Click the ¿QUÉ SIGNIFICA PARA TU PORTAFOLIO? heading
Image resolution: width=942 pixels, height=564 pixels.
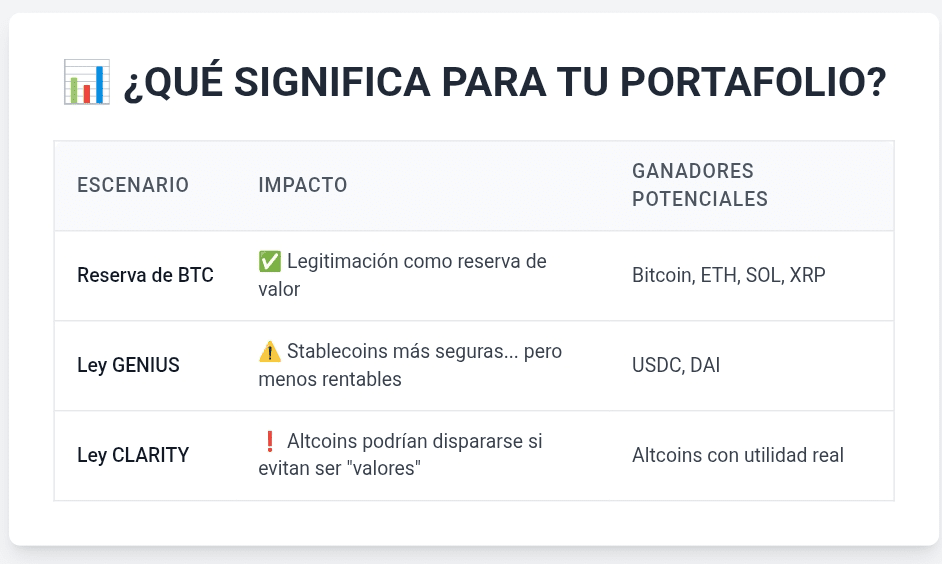tap(504, 83)
